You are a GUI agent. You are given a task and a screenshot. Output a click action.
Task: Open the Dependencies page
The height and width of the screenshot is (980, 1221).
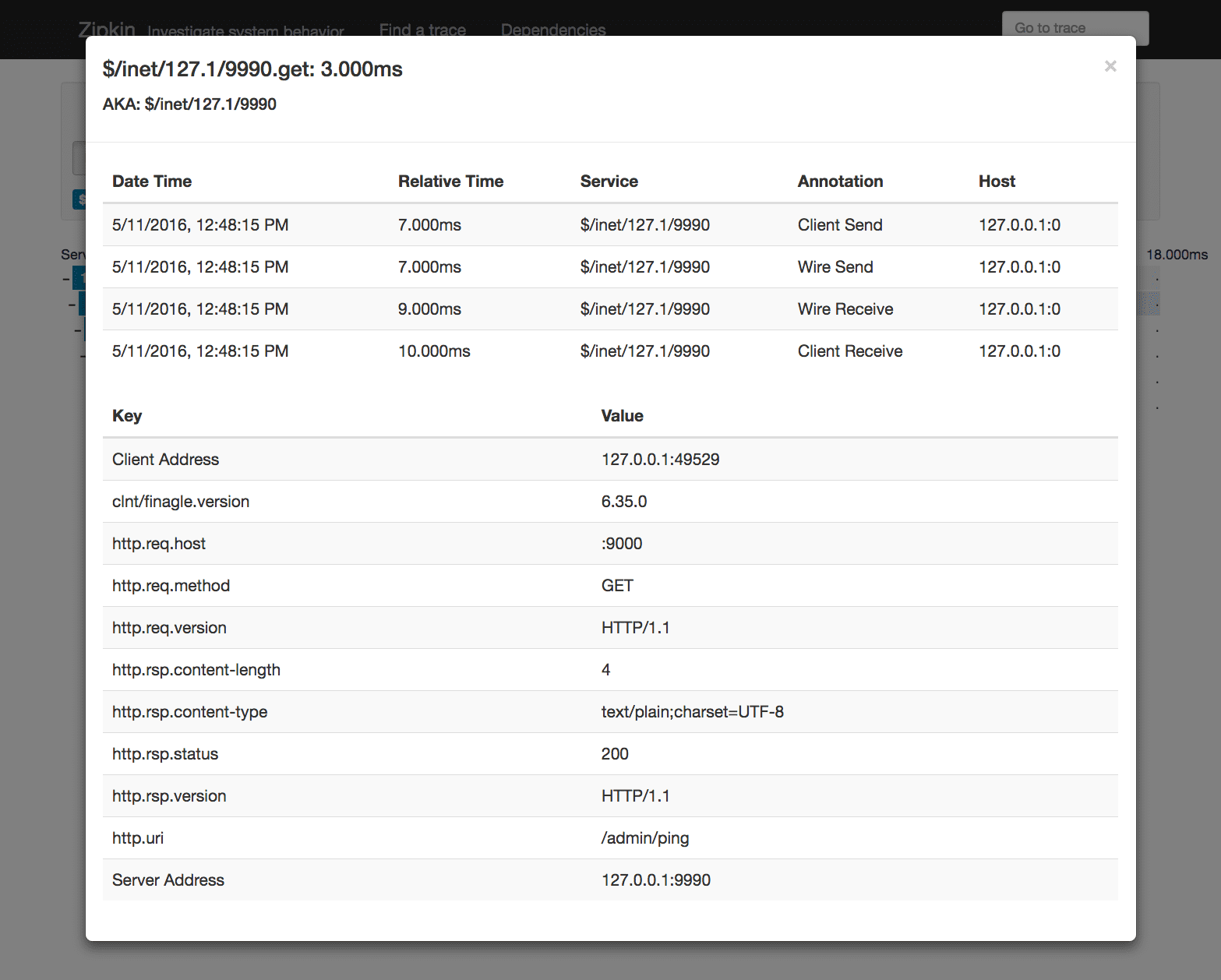[x=553, y=30]
